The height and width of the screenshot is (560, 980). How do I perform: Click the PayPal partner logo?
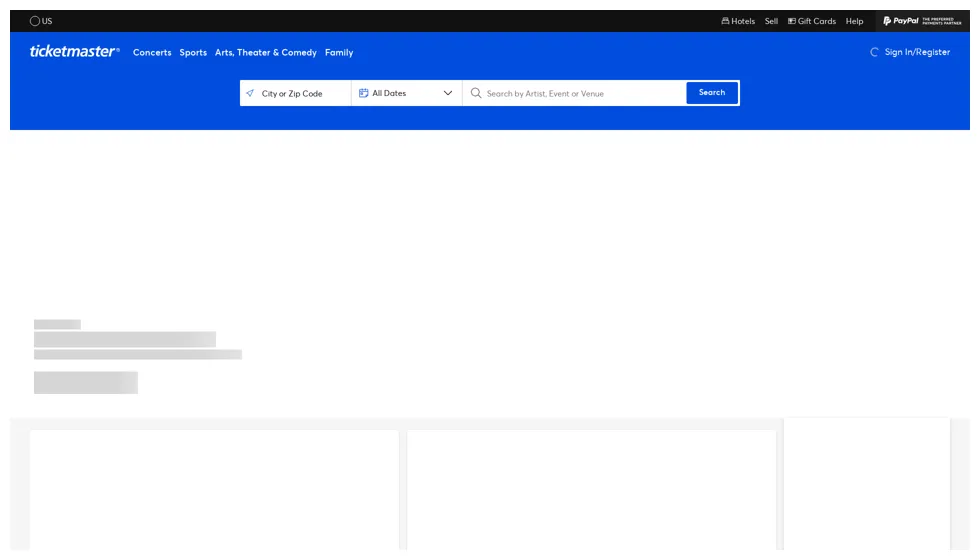[922, 21]
